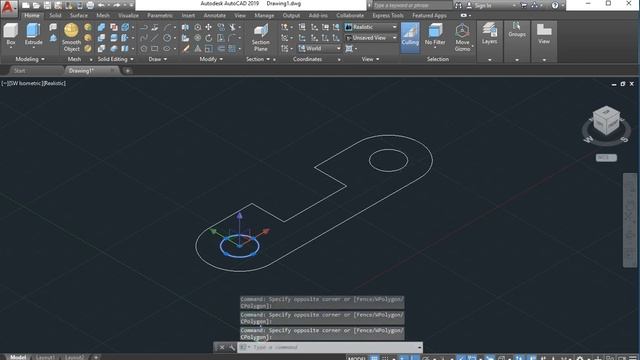Screen dimensions: 640x360
Task: Switch to the Surface ribbon tab
Action: [78, 16]
